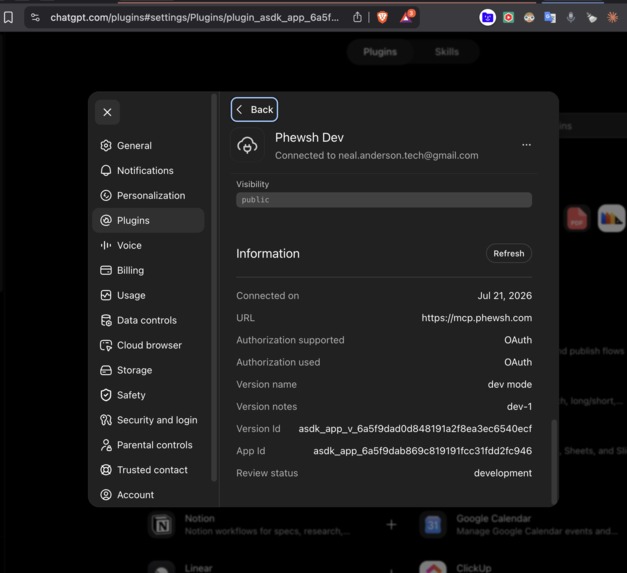This screenshot has height=573, width=627.
Task: Open the Brave Shields lion icon
Action: (382, 17)
